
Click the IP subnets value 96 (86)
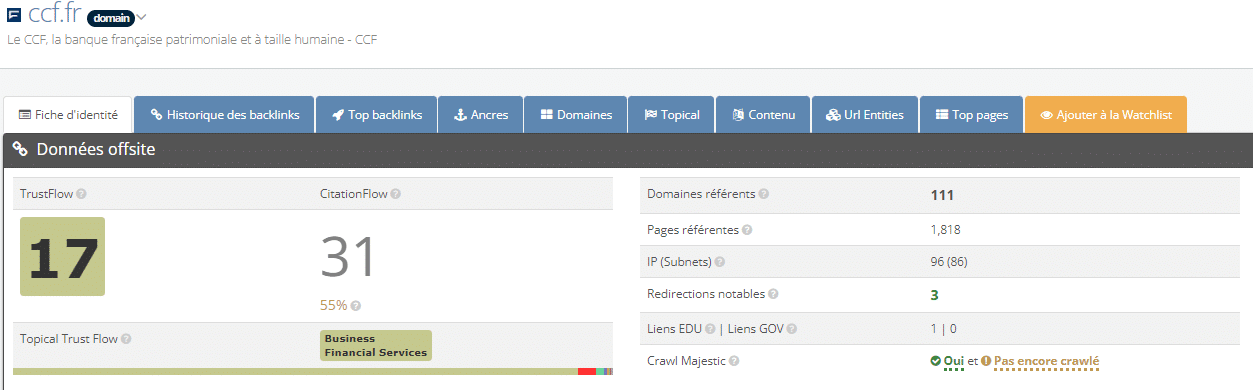tap(949, 262)
